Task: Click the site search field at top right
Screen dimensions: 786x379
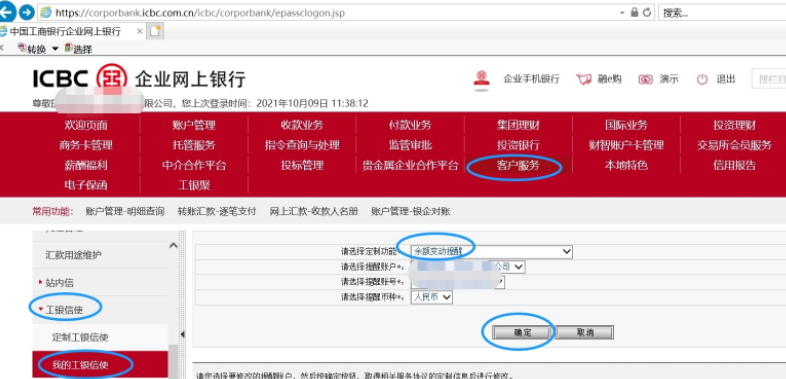Action: [768, 79]
